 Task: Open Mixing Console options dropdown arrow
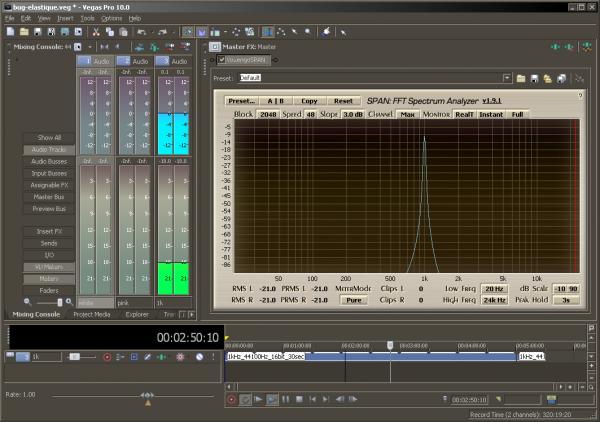(x=90, y=47)
